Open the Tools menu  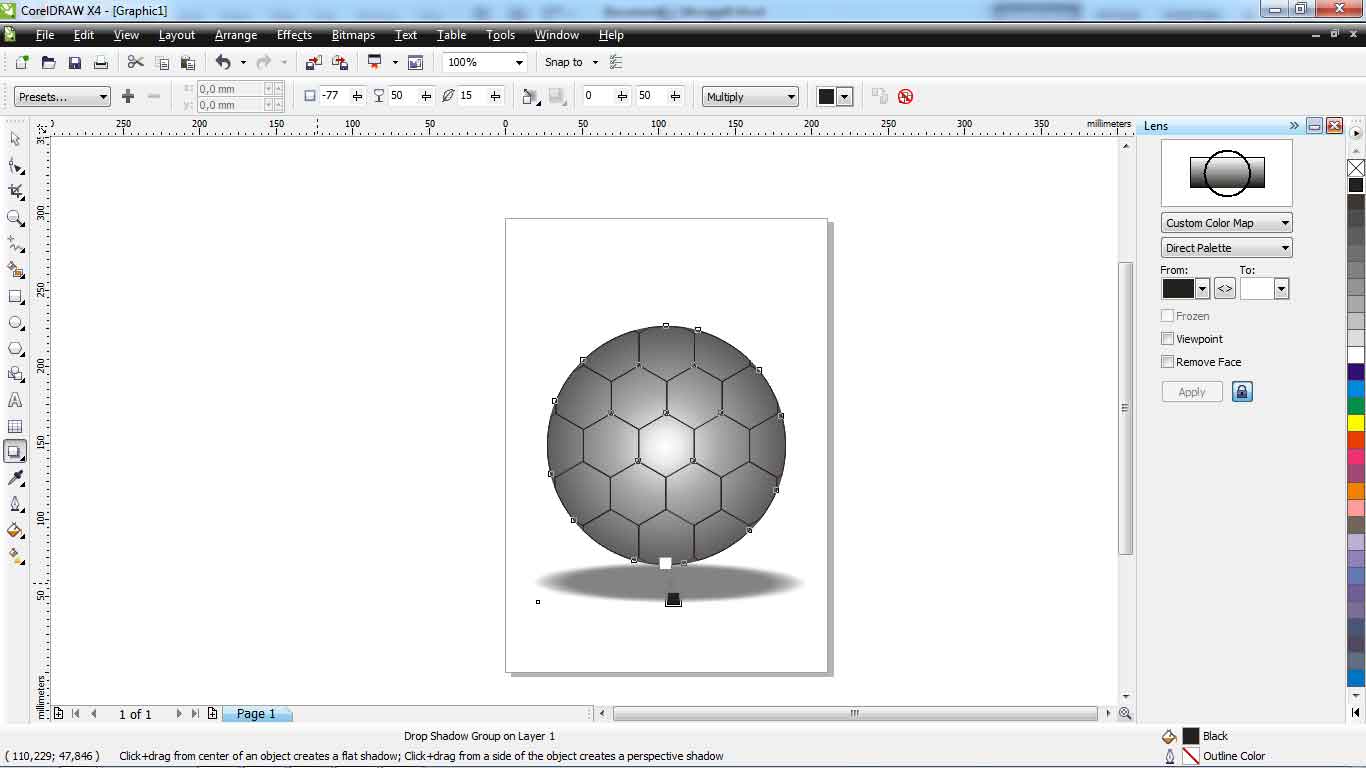point(500,35)
